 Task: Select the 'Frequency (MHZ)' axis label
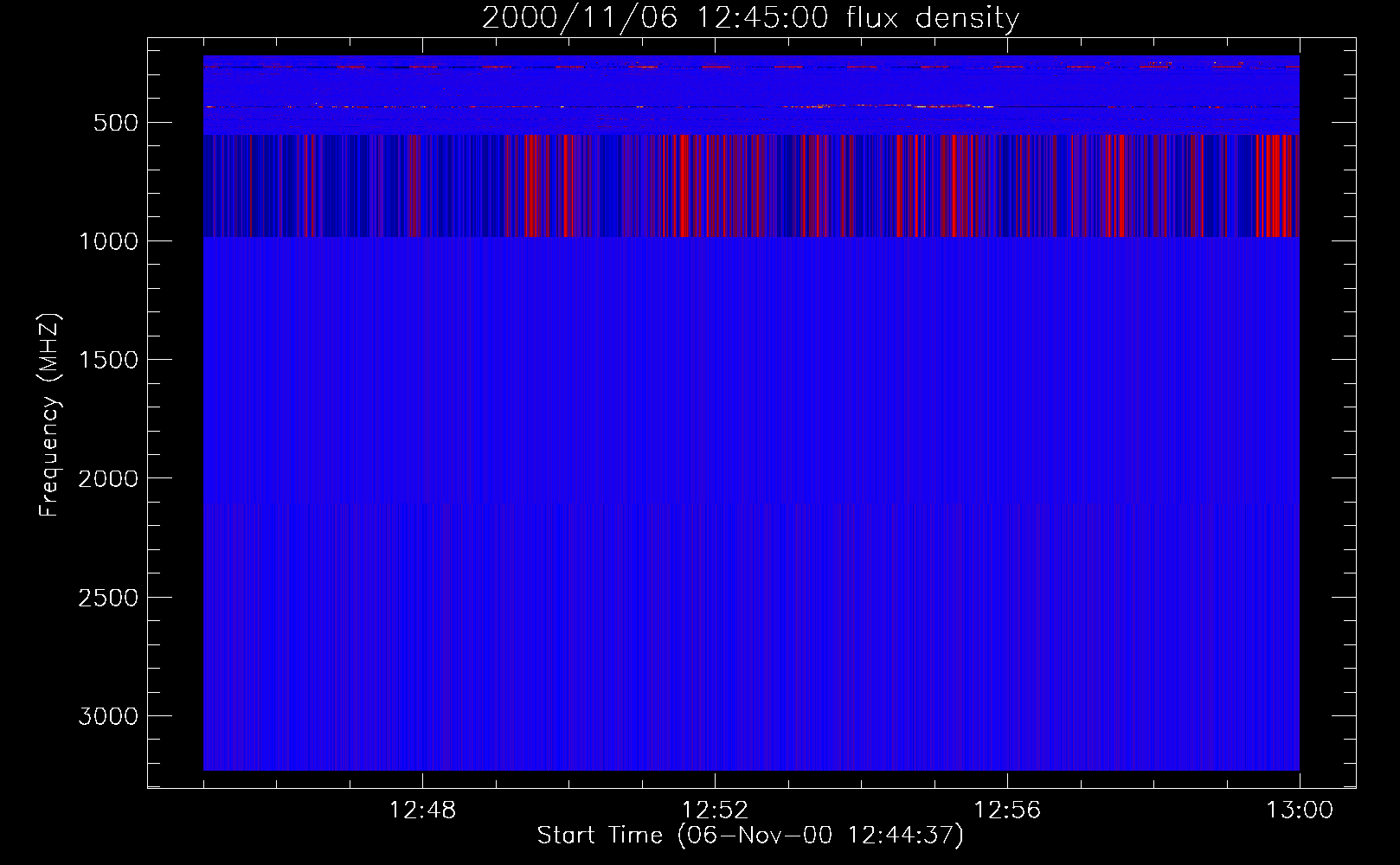coord(50,414)
